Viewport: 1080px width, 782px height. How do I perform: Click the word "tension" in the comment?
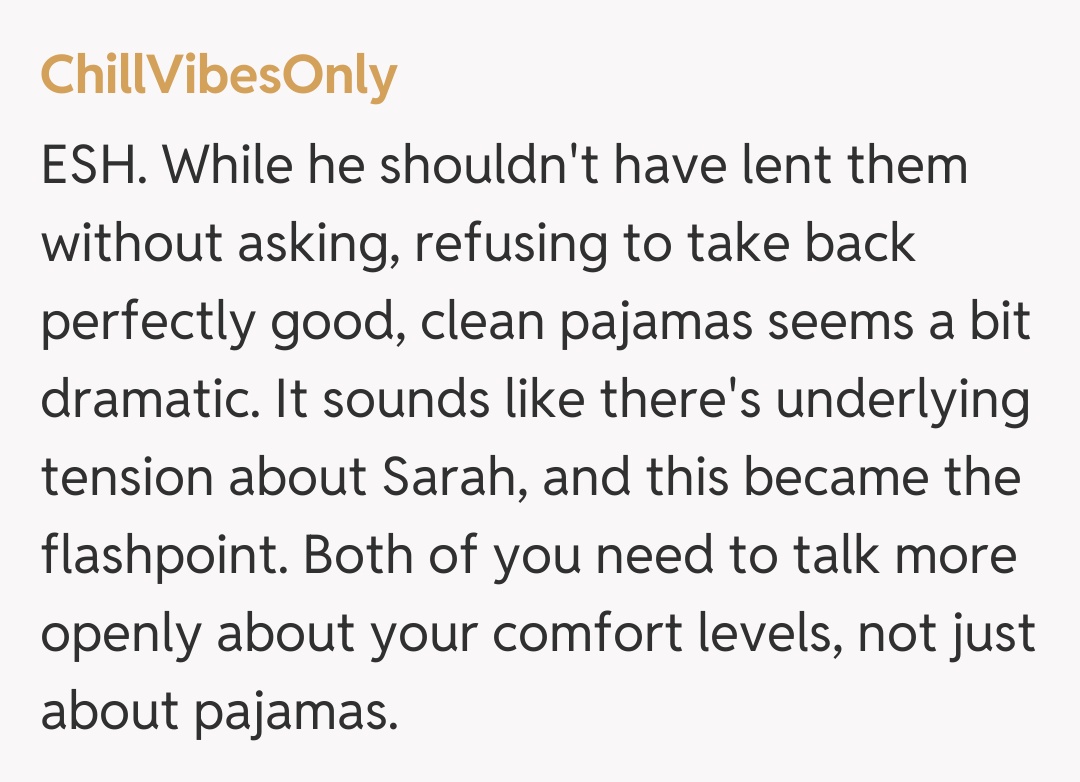(126, 479)
